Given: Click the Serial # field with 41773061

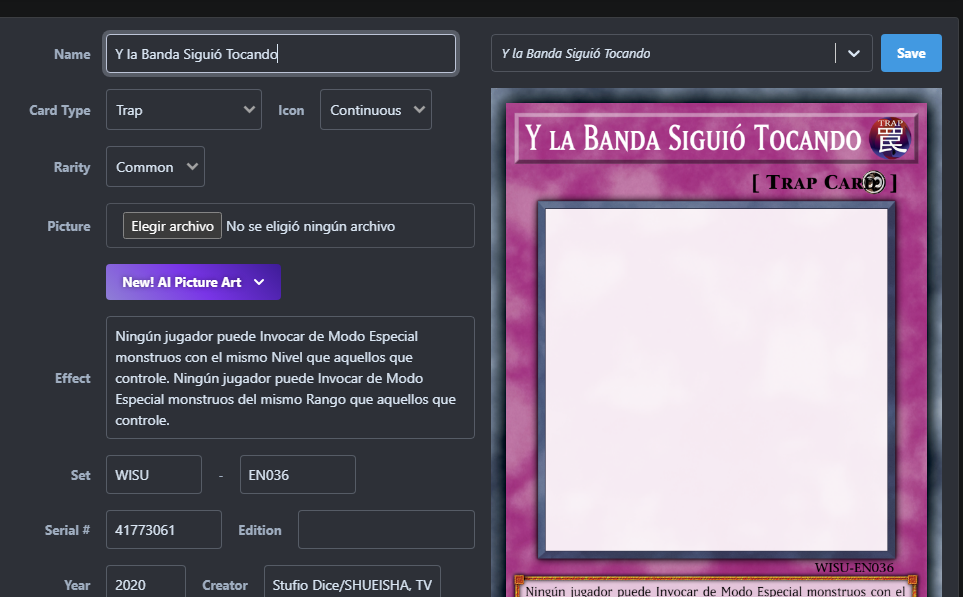Looking at the screenshot, I should tap(163, 529).
